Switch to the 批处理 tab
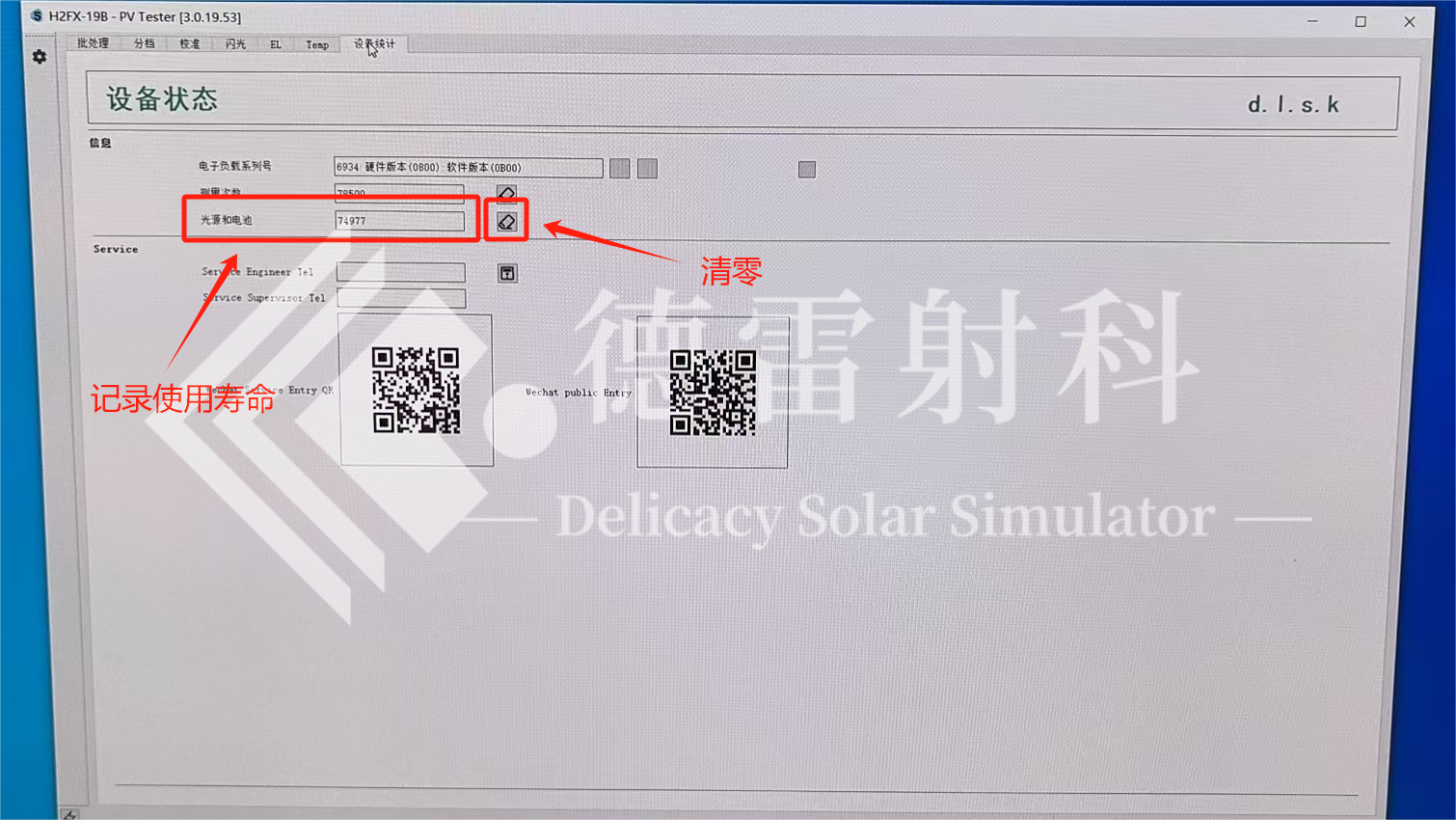Image resolution: width=1456 pixels, height=820 pixels. pos(94,43)
